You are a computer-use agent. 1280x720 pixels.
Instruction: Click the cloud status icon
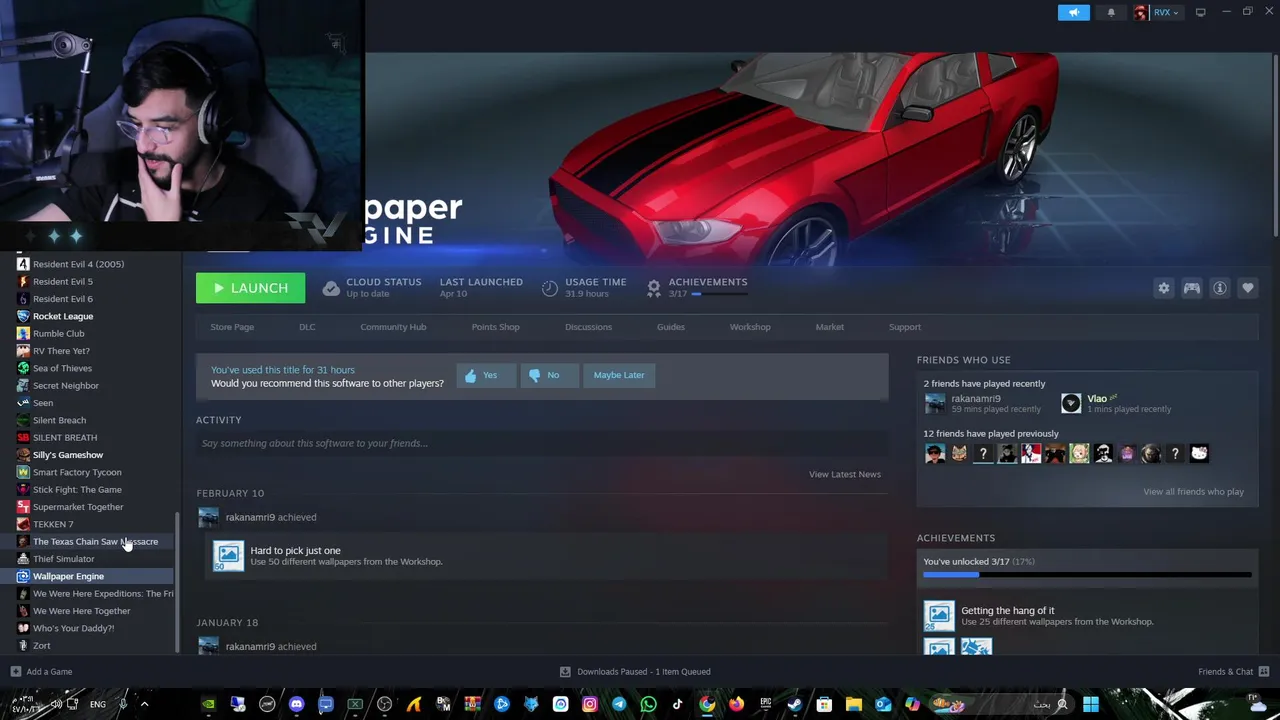pos(331,288)
